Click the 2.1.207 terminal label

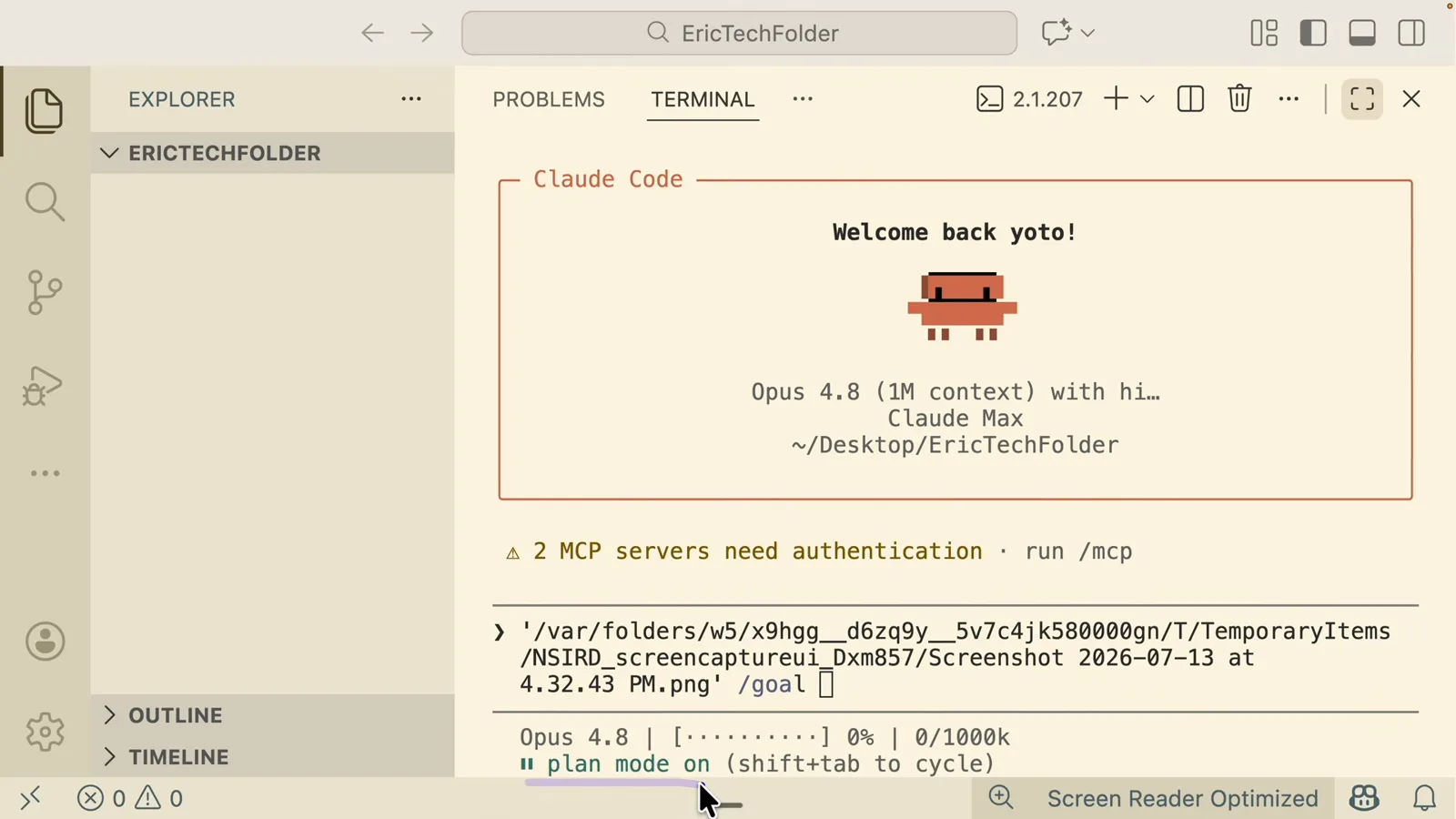point(1029,98)
